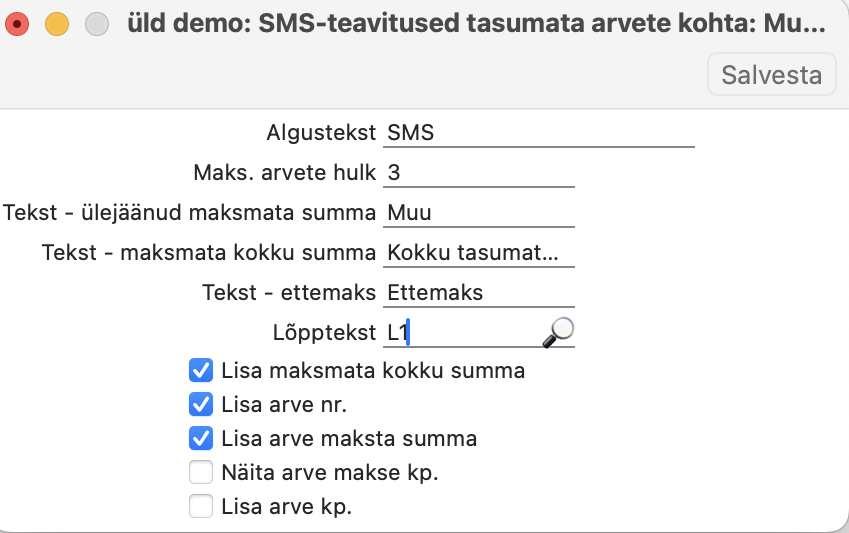This screenshot has height=533, width=849.
Task: Enable Näita arve makse kp. checkbox
Action: point(201,472)
